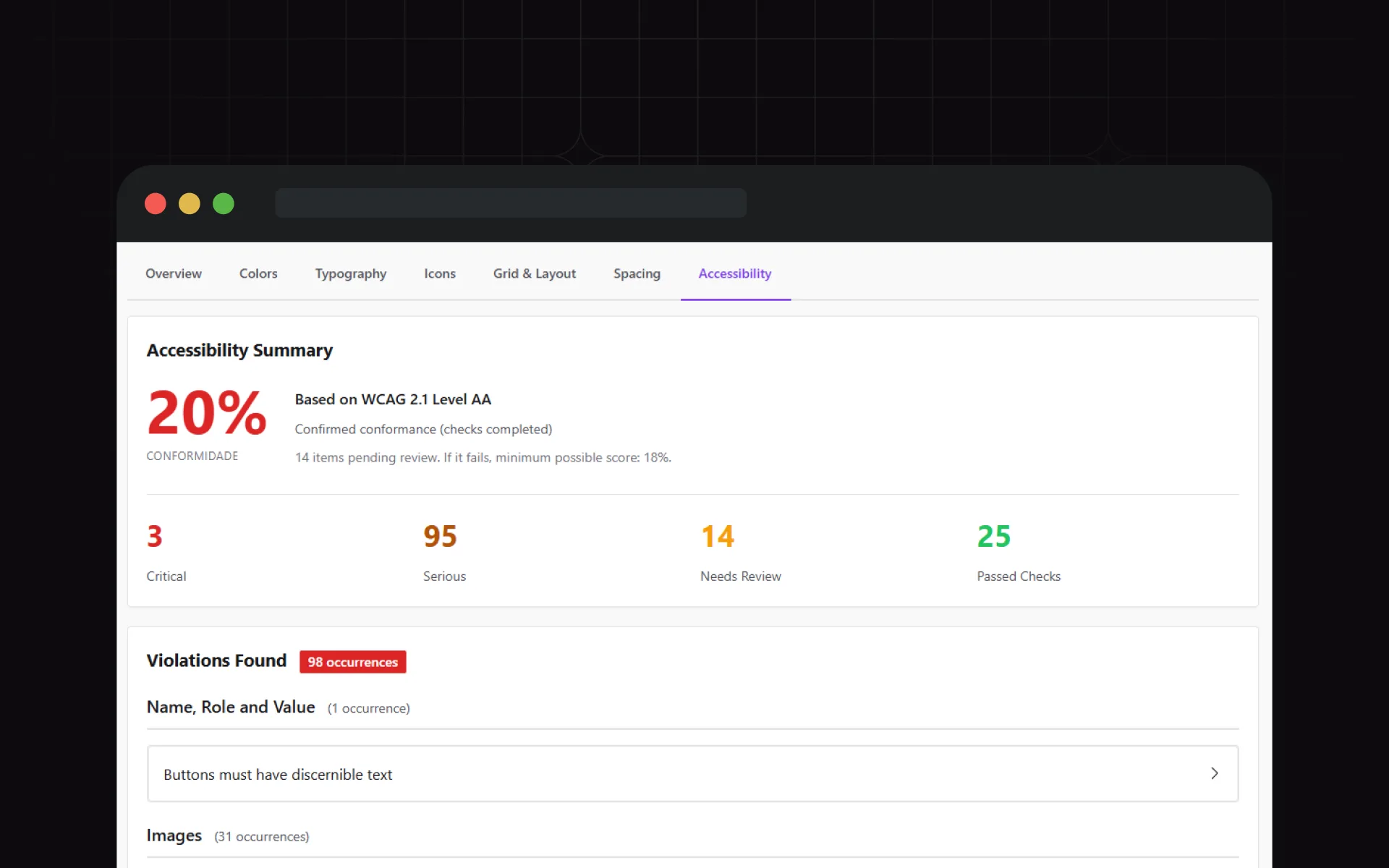Expand 'Buttons must have discernible text' row

point(692,774)
